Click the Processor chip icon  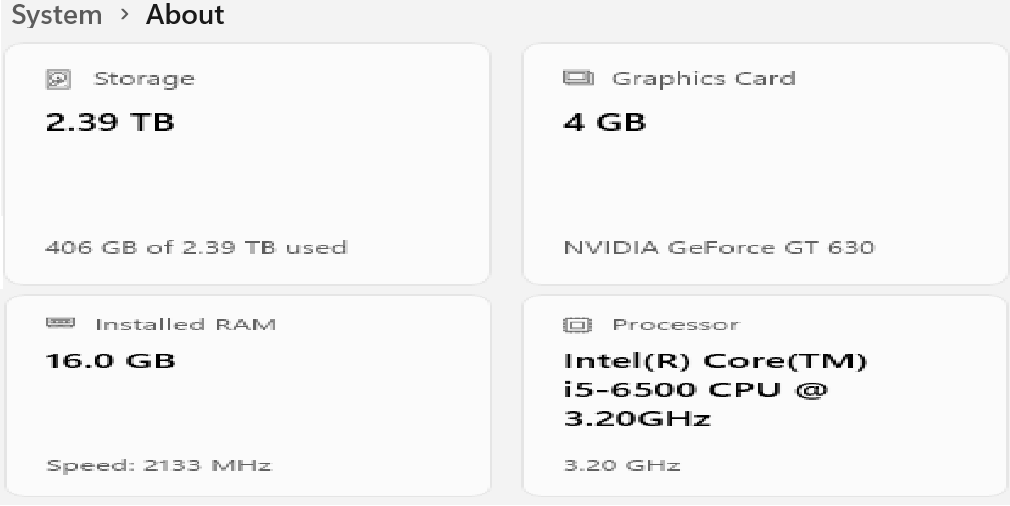(578, 325)
